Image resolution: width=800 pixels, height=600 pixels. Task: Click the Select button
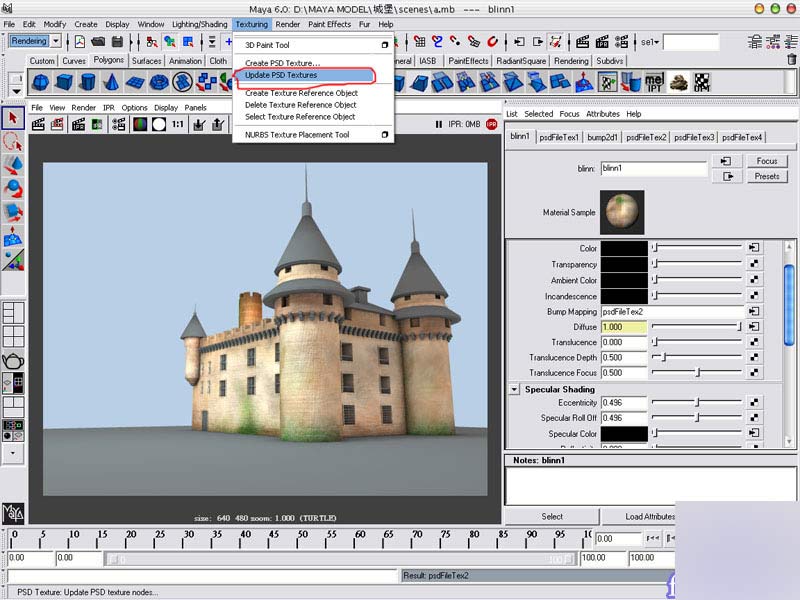[x=552, y=517]
